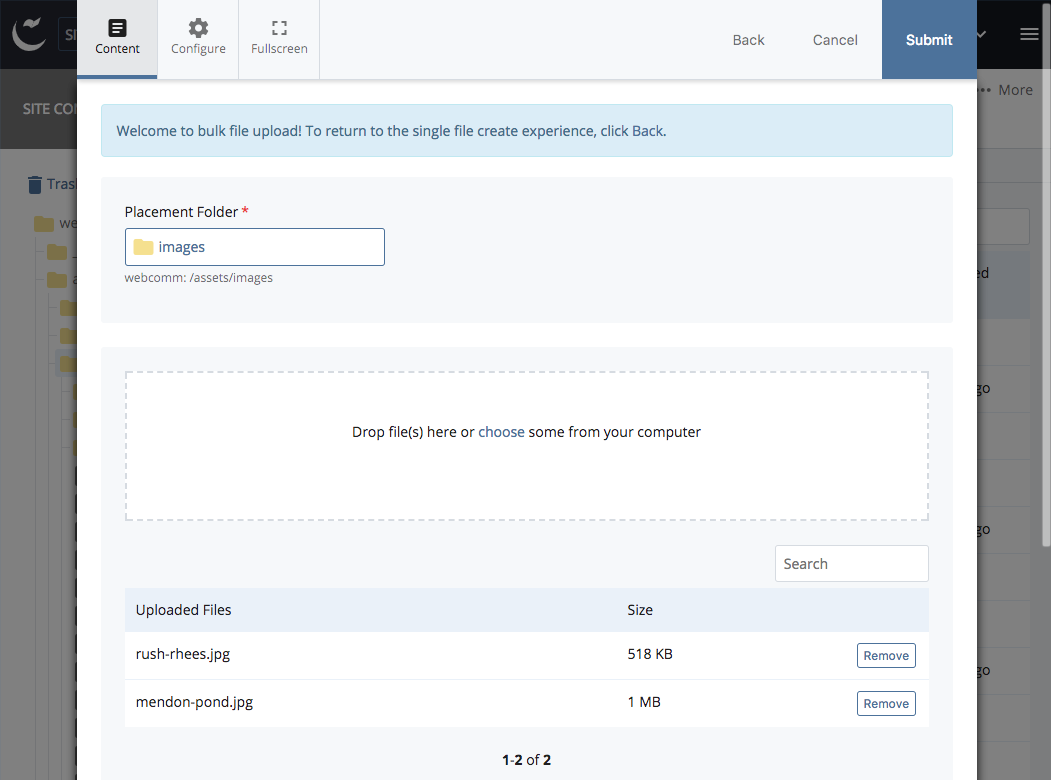Viewport: 1051px width, 780px height.
Task: Click the Back button
Action: point(748,40)
